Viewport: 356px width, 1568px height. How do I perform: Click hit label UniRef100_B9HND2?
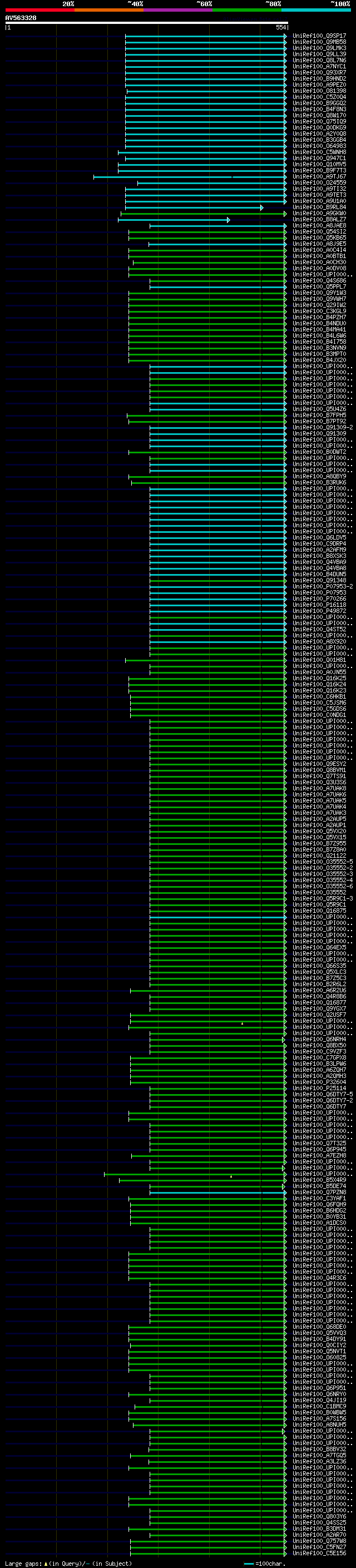pyautogui.click(x=319, y=78)
